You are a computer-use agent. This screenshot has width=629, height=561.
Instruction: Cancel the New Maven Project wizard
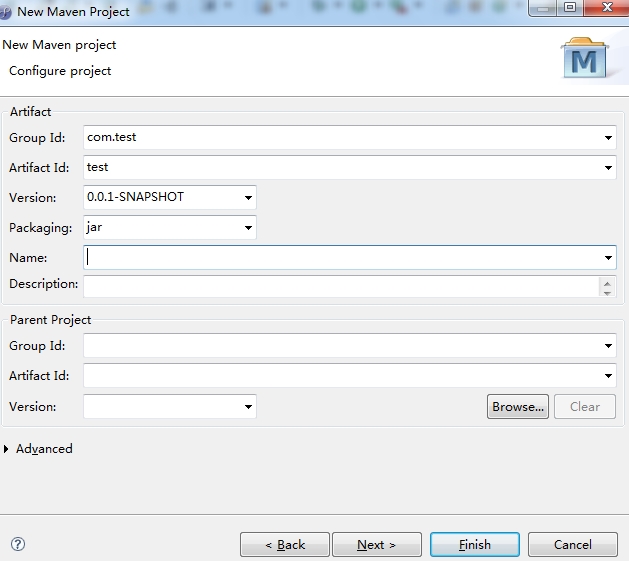point(572,545)
